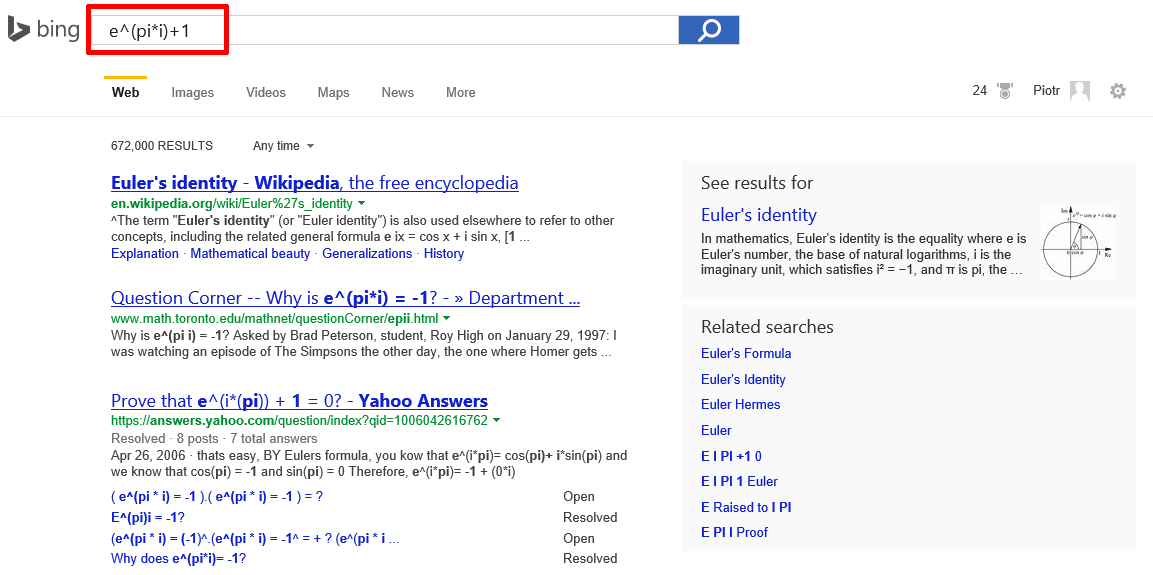Open the Piotr profile avatar
The width and height of the screenshot is (1153, 575).
(1079, 91)
